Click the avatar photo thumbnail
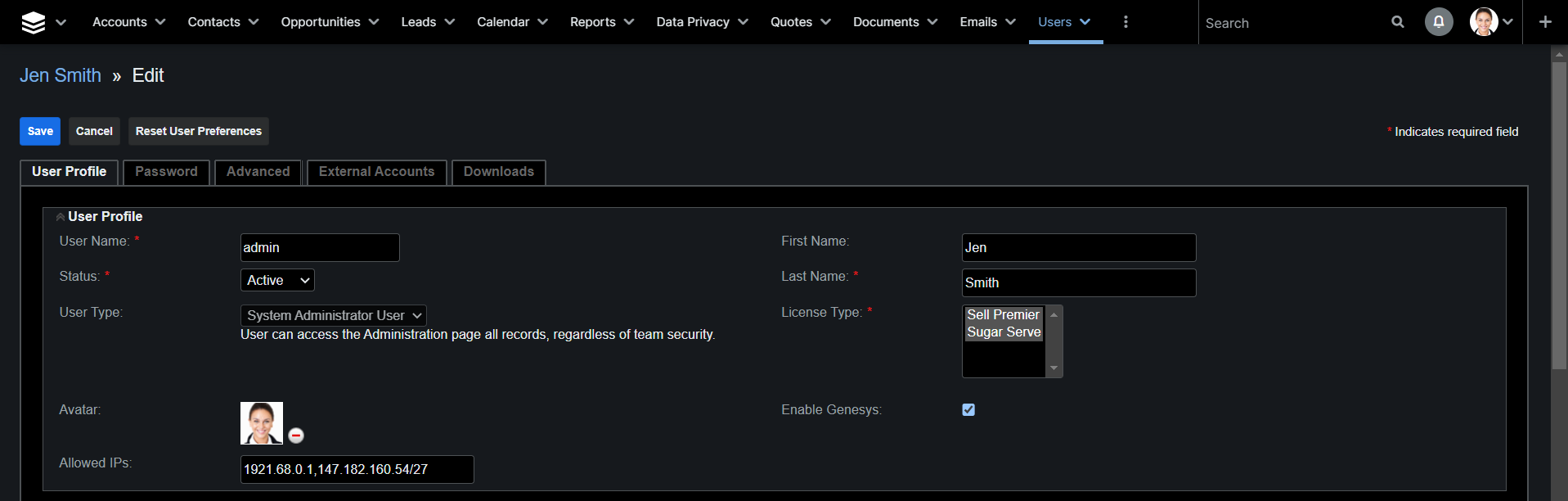The width and height of the screenshot is (1568, 501). pos(262,423)
